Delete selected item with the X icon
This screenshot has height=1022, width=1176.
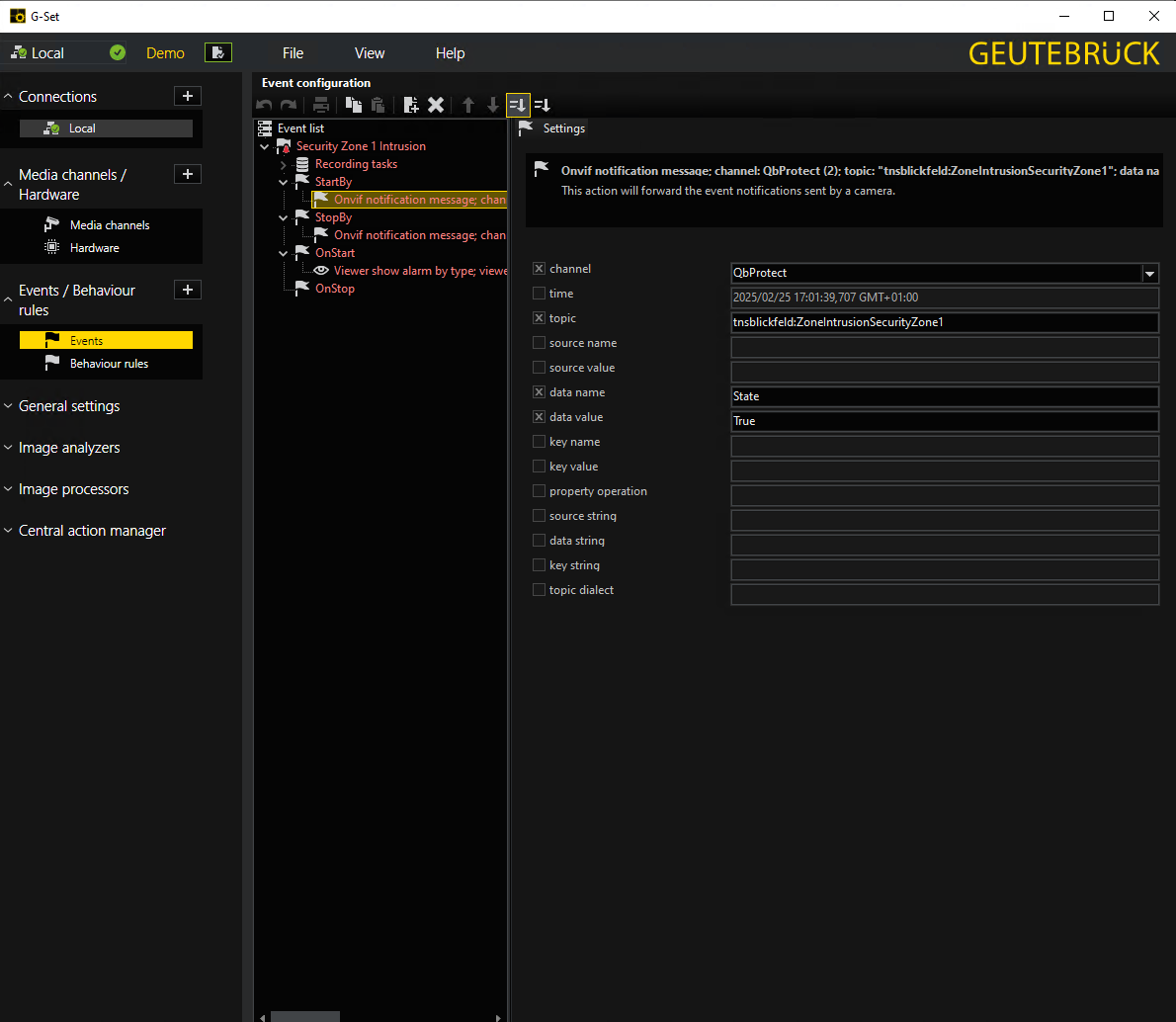pyautogui.click(x=436, y=105)
